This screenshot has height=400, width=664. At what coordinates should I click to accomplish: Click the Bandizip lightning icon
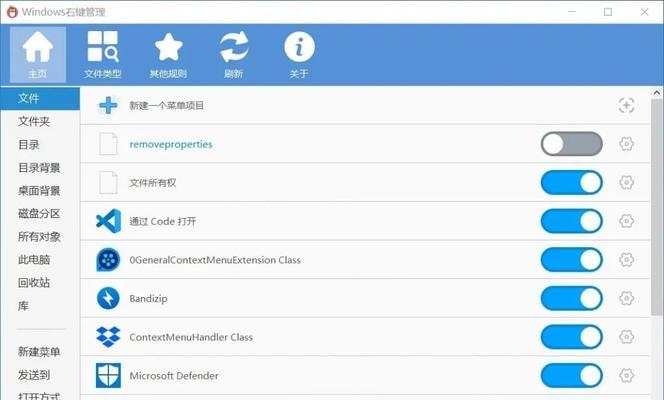(x=108, y=298)
